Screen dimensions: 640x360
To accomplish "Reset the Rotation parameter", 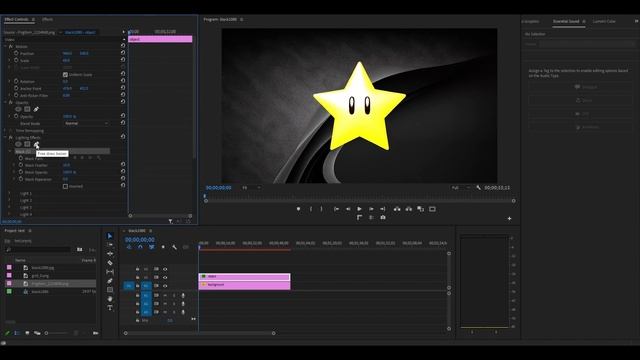I will (x=123, y=81).
